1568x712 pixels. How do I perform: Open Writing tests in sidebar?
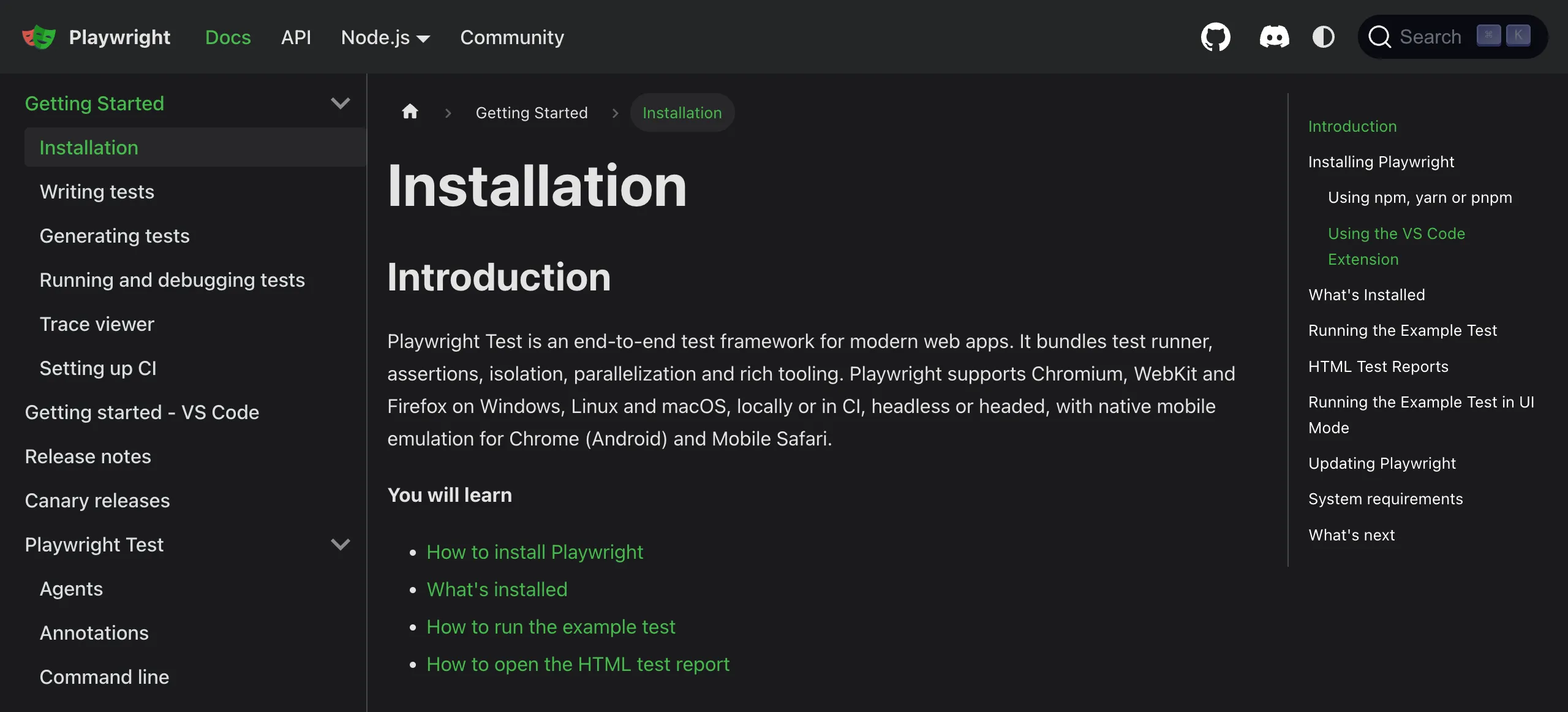[x=97, y=192]
